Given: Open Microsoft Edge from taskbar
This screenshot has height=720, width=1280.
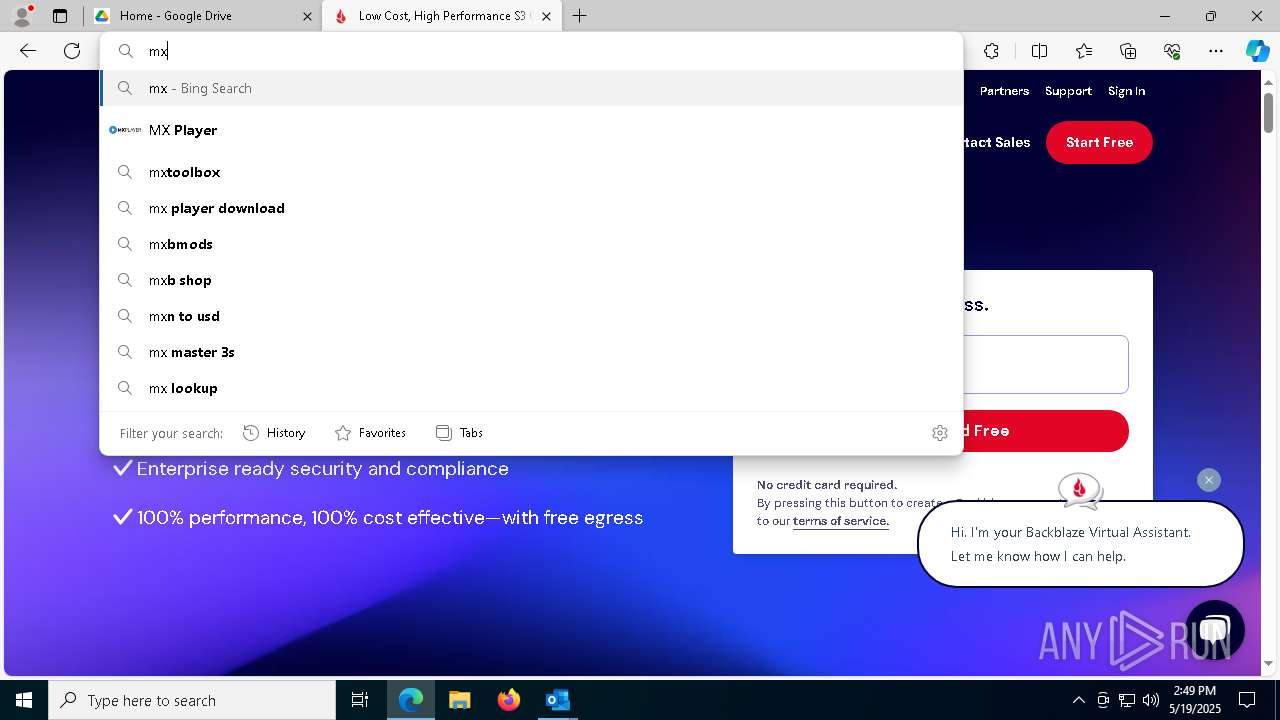Looking at the screenshot, I should click(411, 700).
